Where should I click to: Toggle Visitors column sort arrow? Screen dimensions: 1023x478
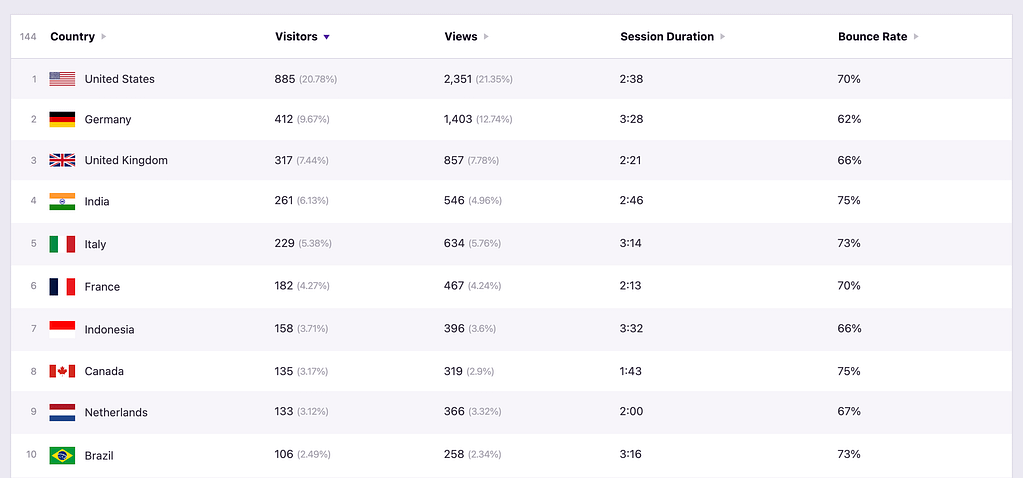tap(326, 37)
